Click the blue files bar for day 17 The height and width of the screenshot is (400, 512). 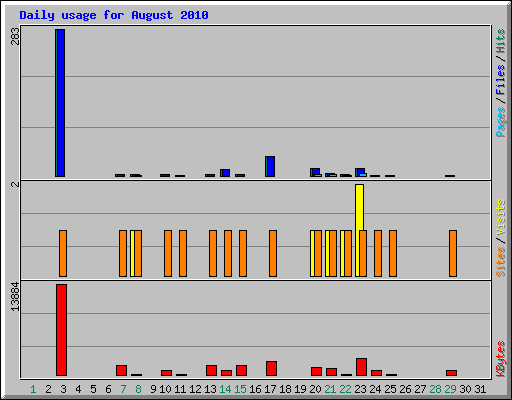[271, 166]
